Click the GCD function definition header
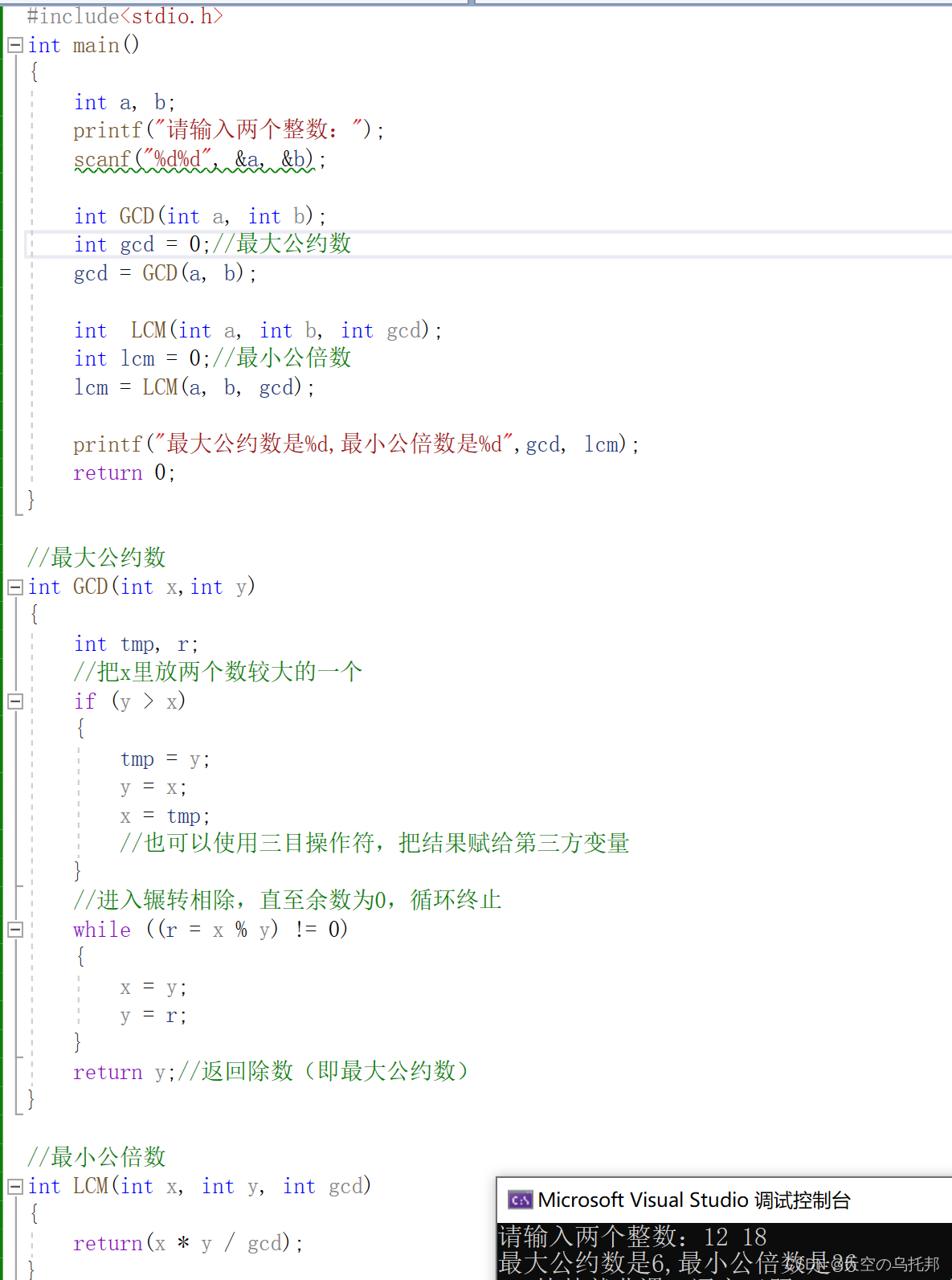The image size is (952, 1280). [141, 587]
